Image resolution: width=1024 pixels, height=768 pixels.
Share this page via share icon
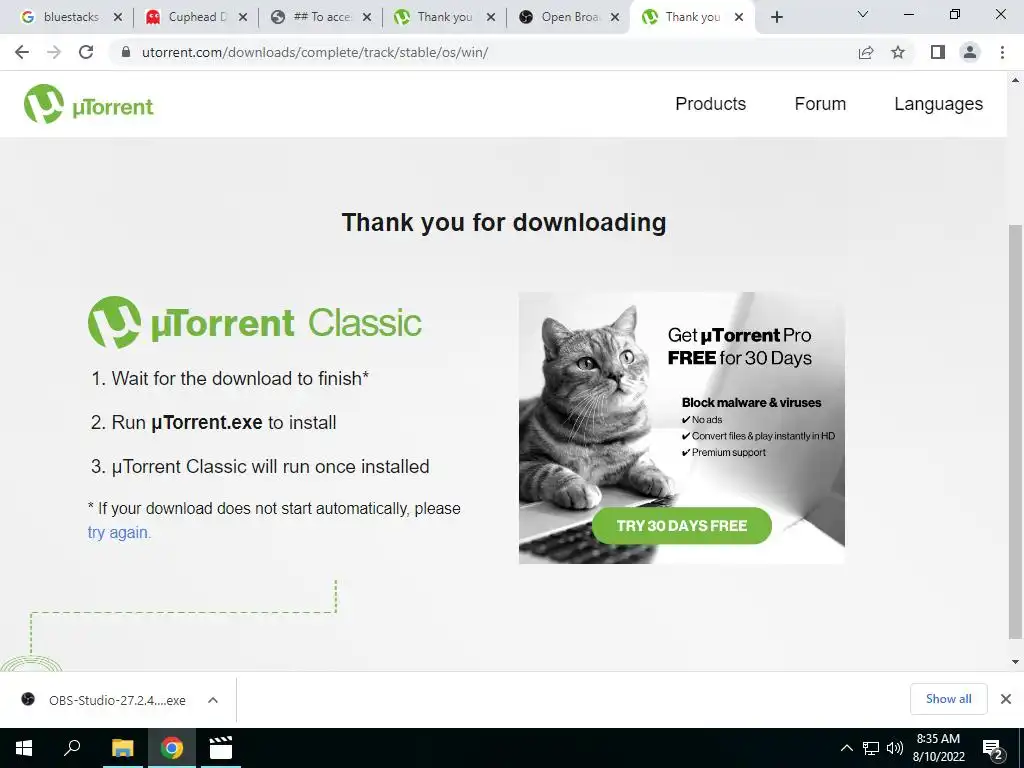point(866,52)
